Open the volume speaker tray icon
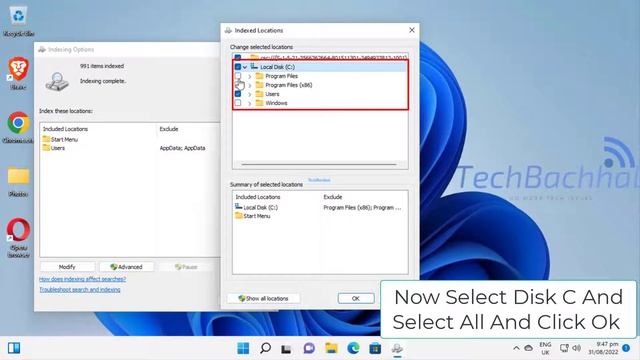This screenshot has height=360, width=640. [x=576, y=348]
